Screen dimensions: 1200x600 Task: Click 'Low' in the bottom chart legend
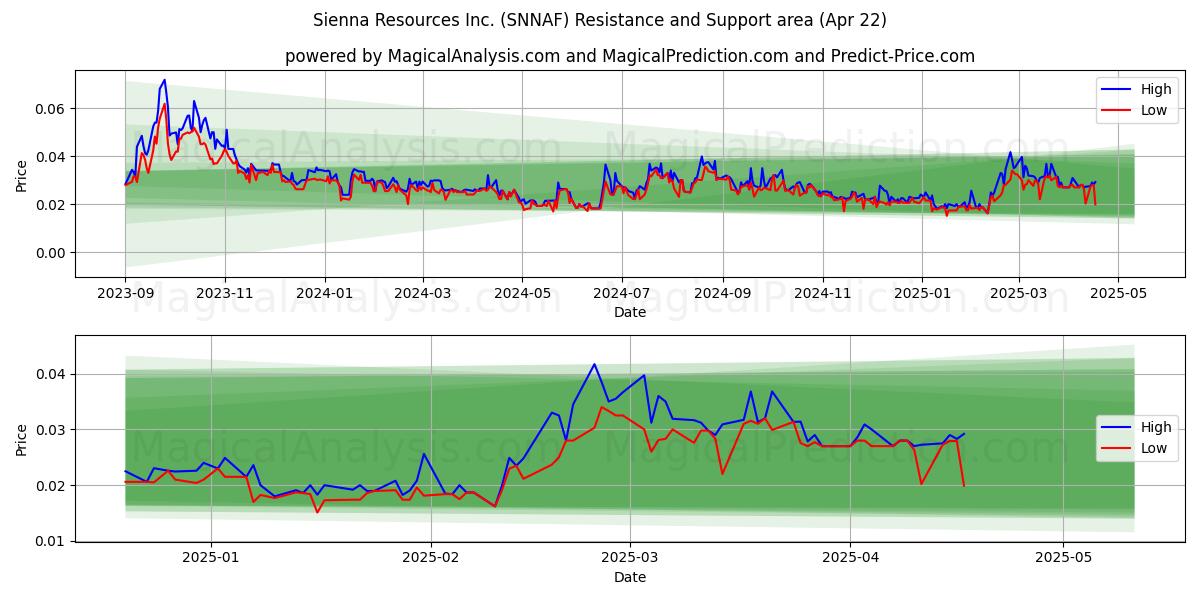click(x=1154, y=448)
